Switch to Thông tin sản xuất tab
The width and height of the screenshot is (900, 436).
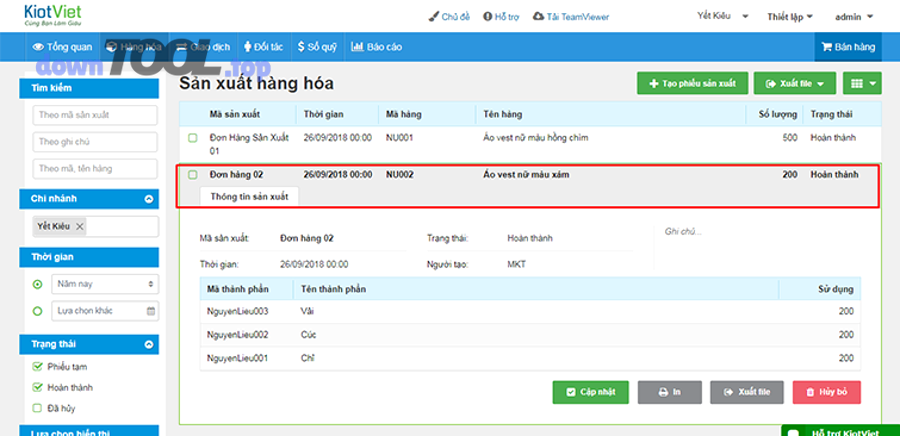tap(249, 196)
